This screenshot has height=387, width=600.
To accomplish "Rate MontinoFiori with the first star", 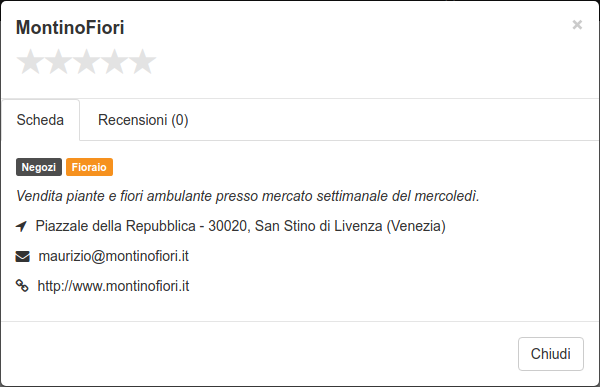I will click(30, 61).
